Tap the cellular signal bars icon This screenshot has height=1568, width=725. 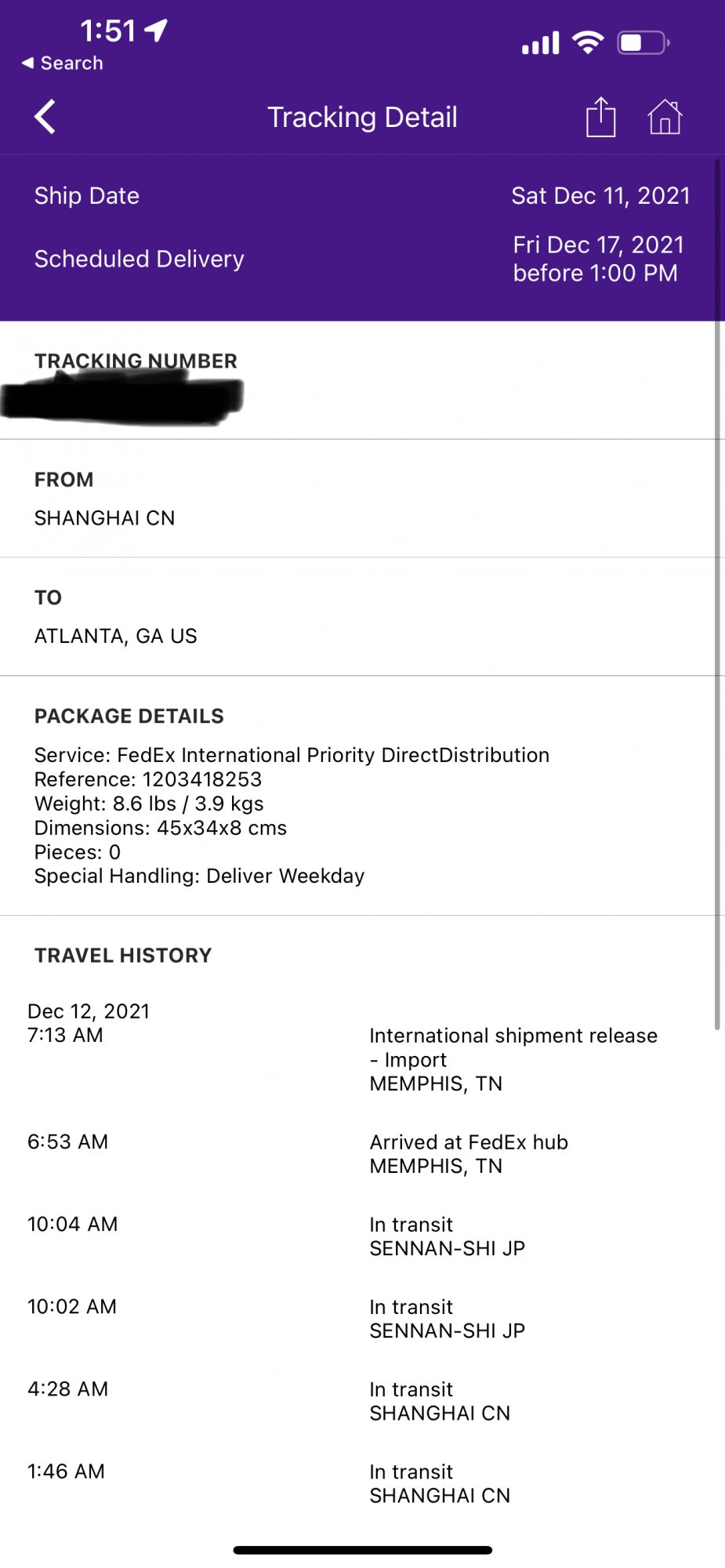click(541, 43)
